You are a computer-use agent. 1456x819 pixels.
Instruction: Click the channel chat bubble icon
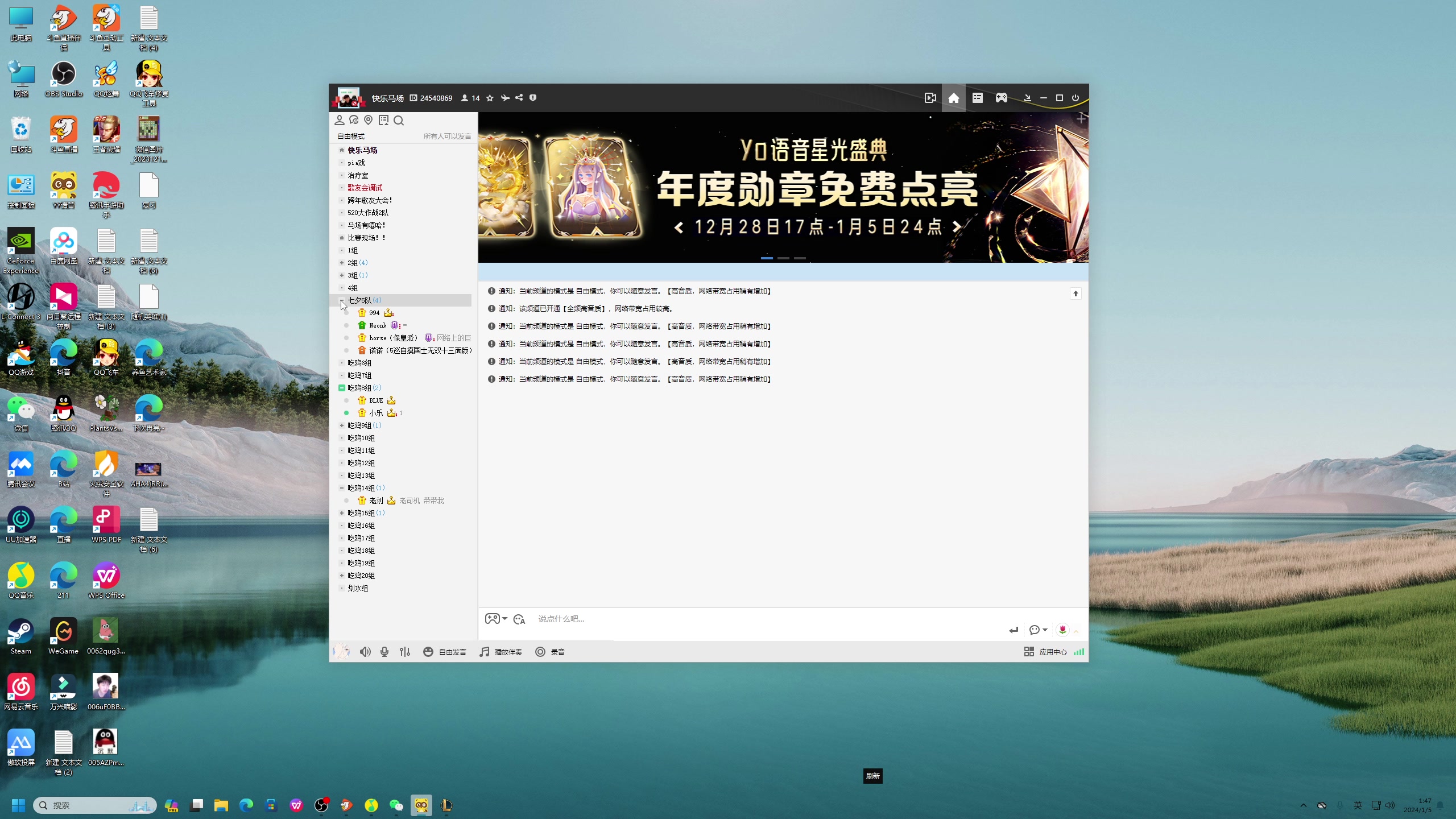[353, 120]
